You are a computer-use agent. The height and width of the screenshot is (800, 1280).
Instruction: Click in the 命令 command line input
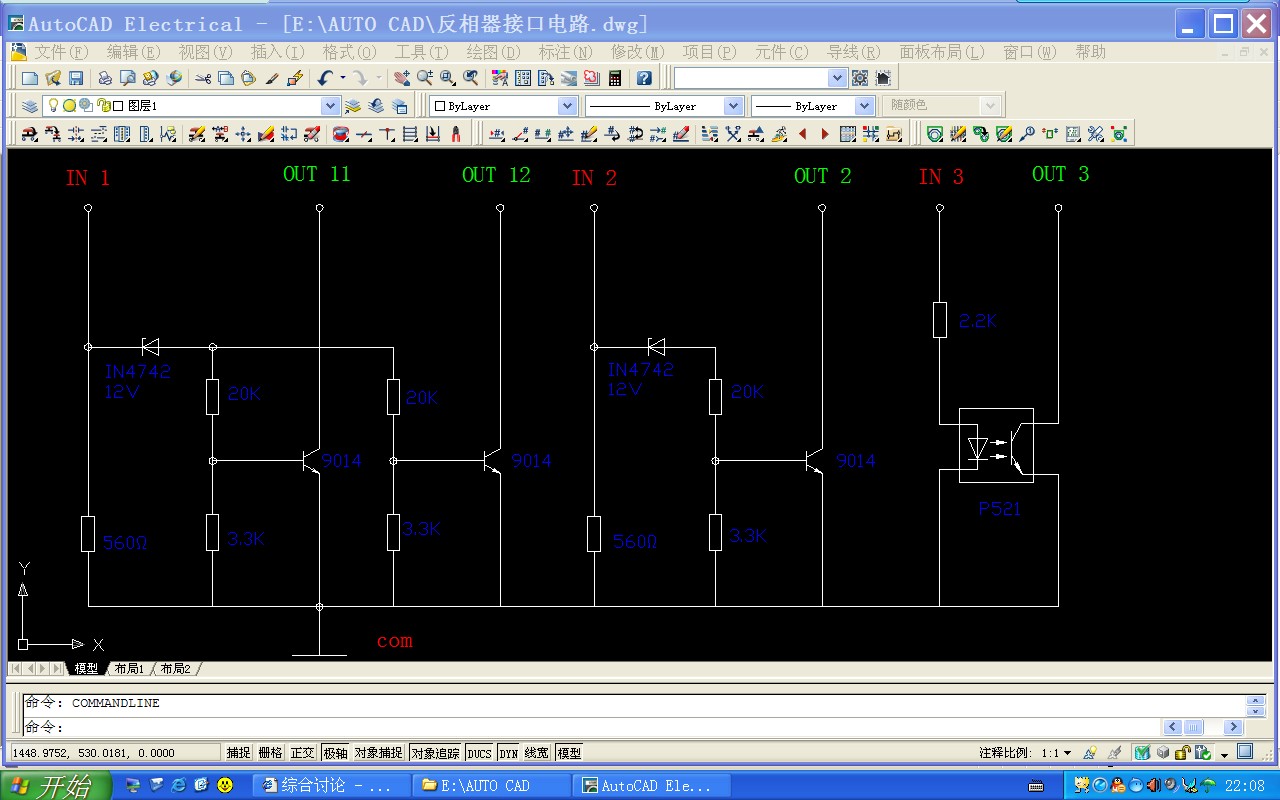(x=600, y=727)
